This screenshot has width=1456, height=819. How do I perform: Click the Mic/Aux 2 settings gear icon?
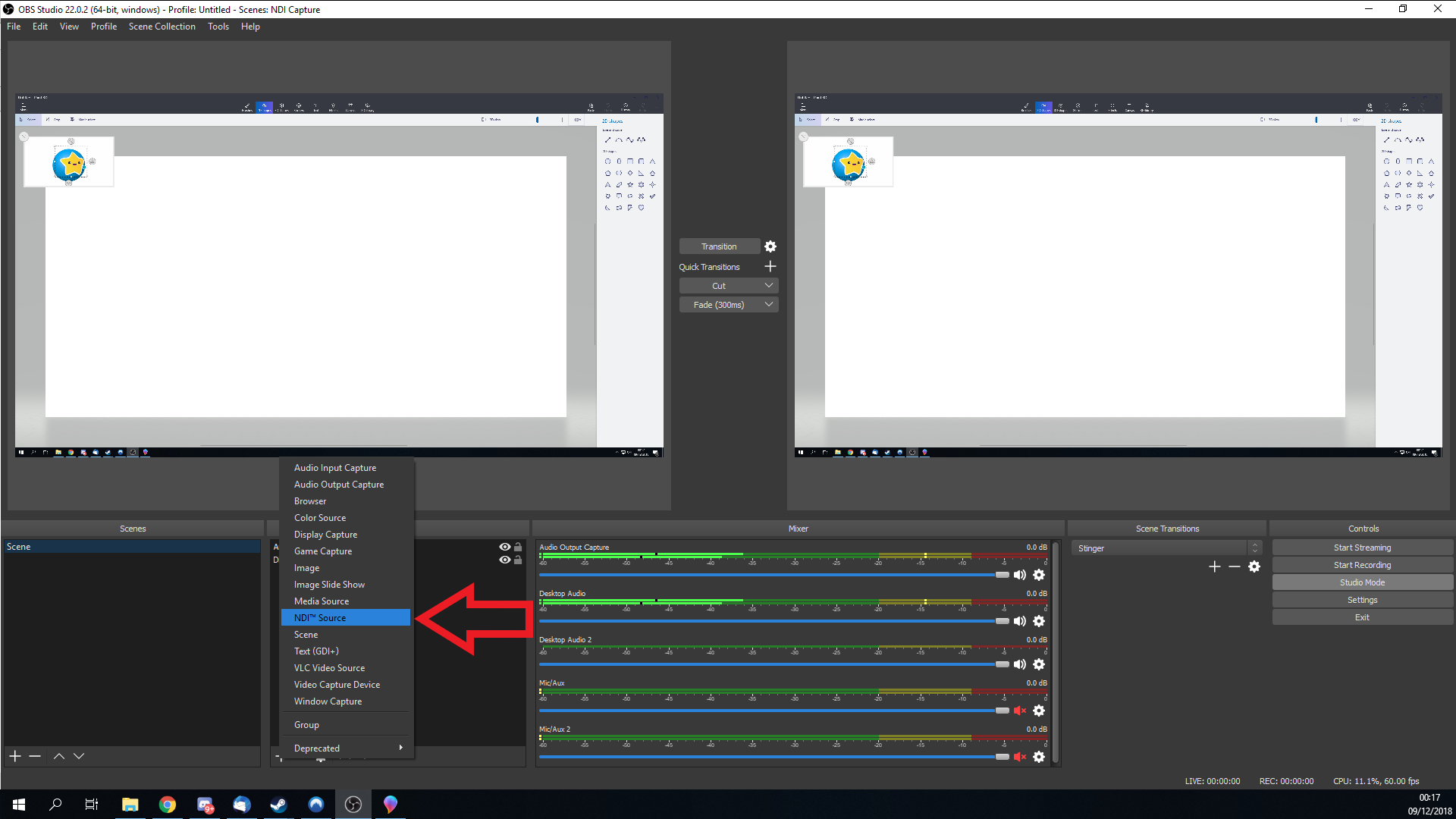coord(1038,756)
